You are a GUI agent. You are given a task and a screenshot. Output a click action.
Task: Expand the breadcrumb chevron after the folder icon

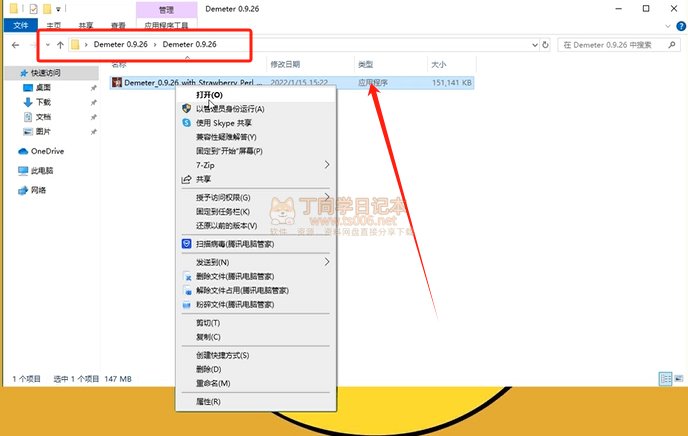pos(86,44)
